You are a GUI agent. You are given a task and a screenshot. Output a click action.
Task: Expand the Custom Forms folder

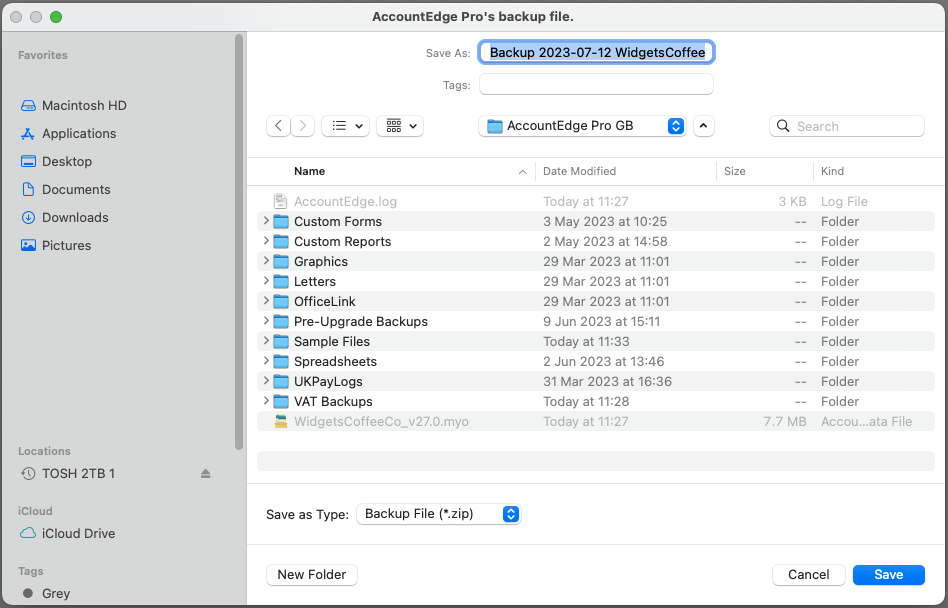tap(265, 221)
